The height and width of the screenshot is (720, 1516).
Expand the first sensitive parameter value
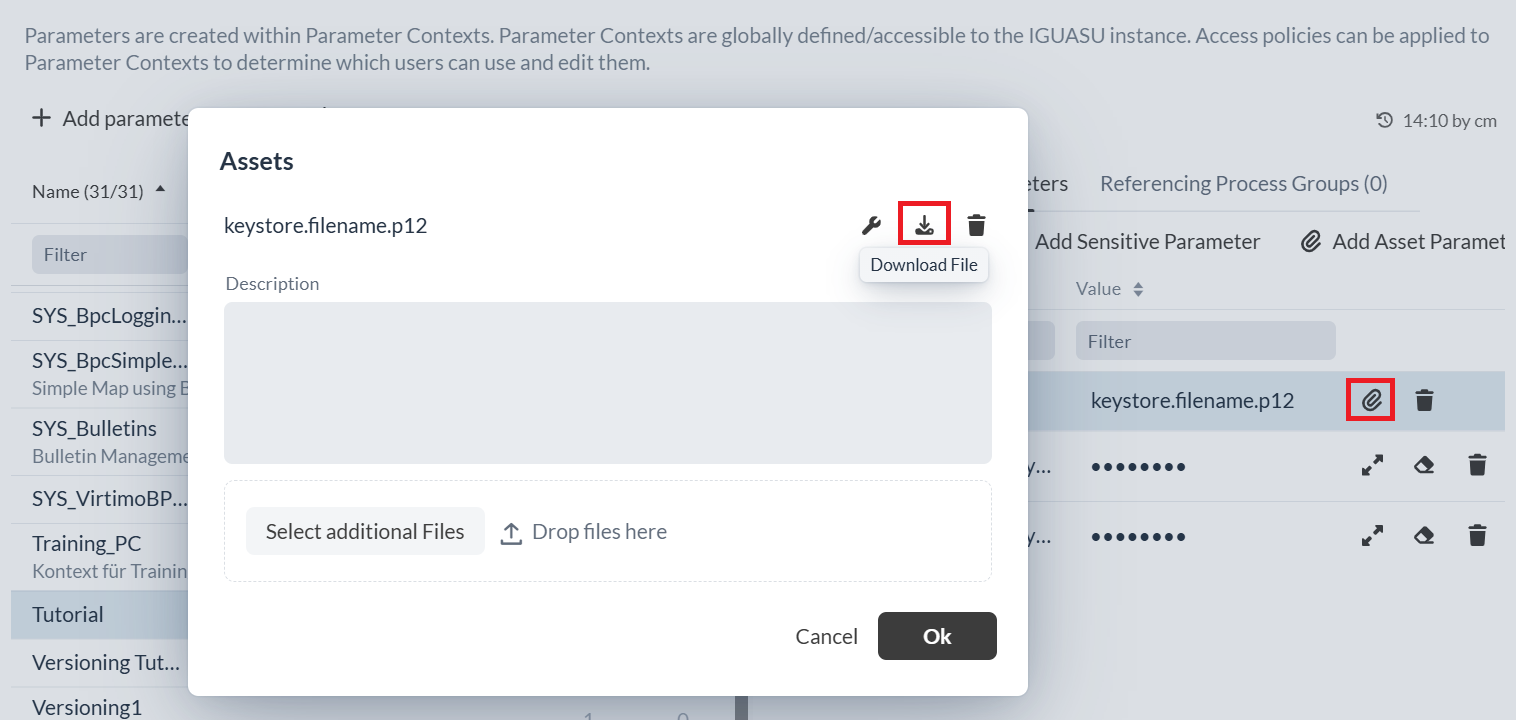(1373, 465)
